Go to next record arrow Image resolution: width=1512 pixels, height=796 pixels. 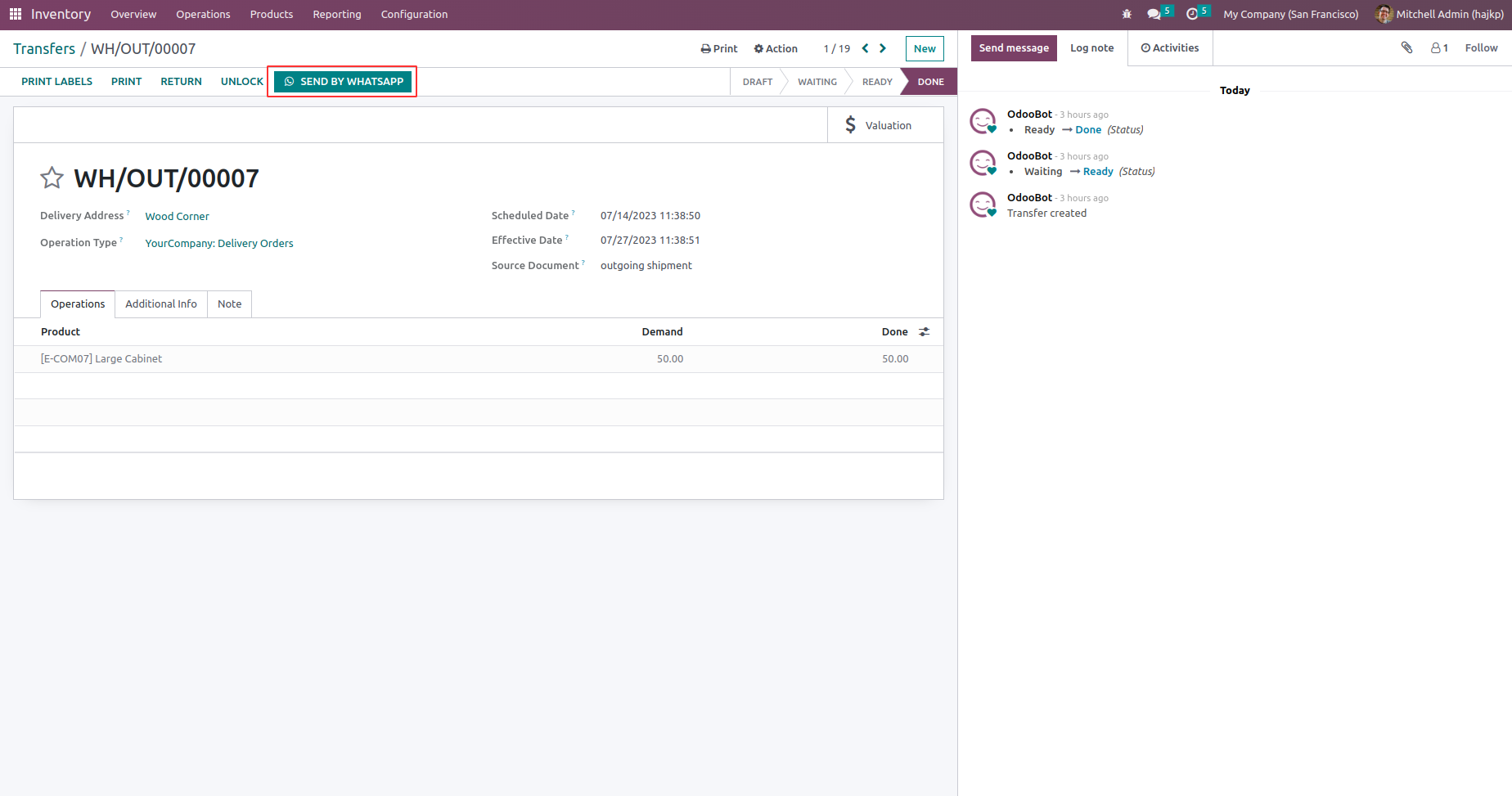(883, 48)
